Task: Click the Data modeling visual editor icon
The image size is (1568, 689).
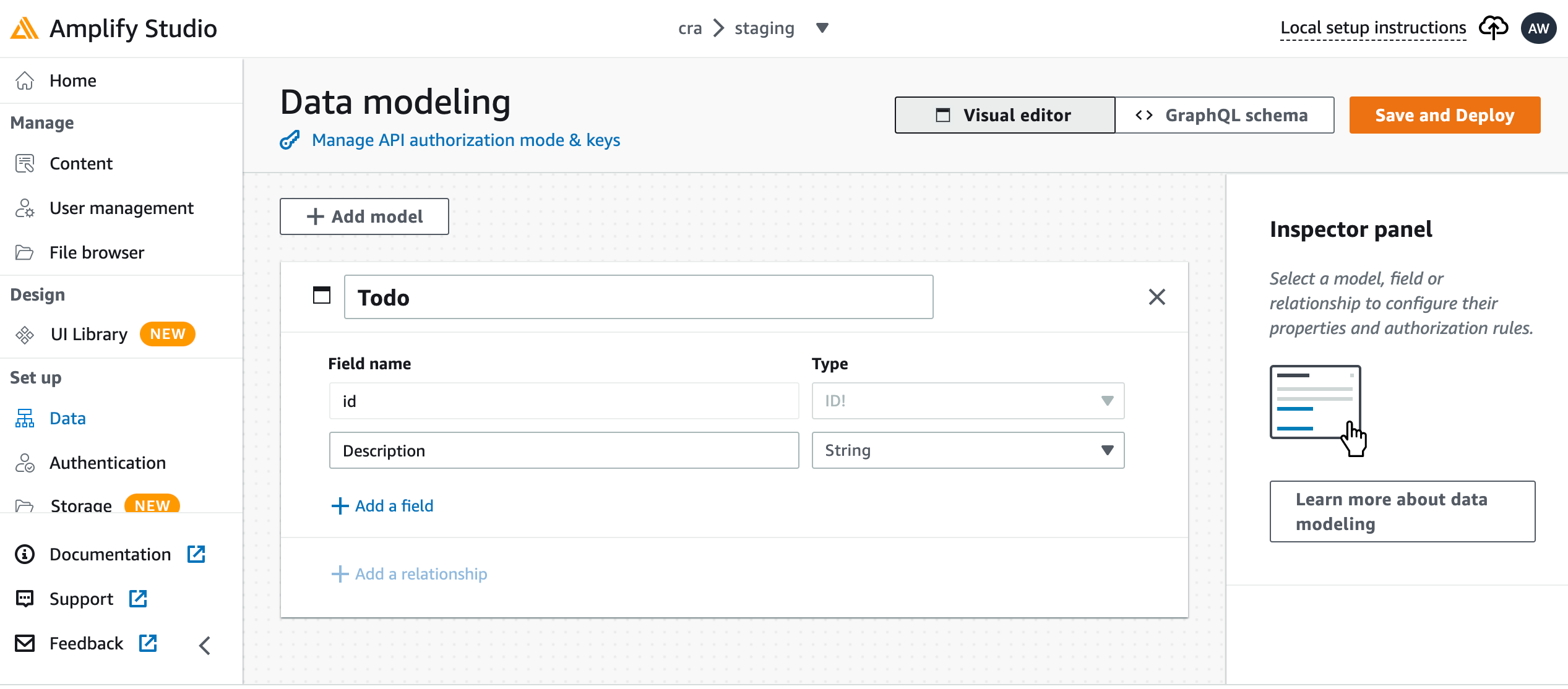Action: 940,114
